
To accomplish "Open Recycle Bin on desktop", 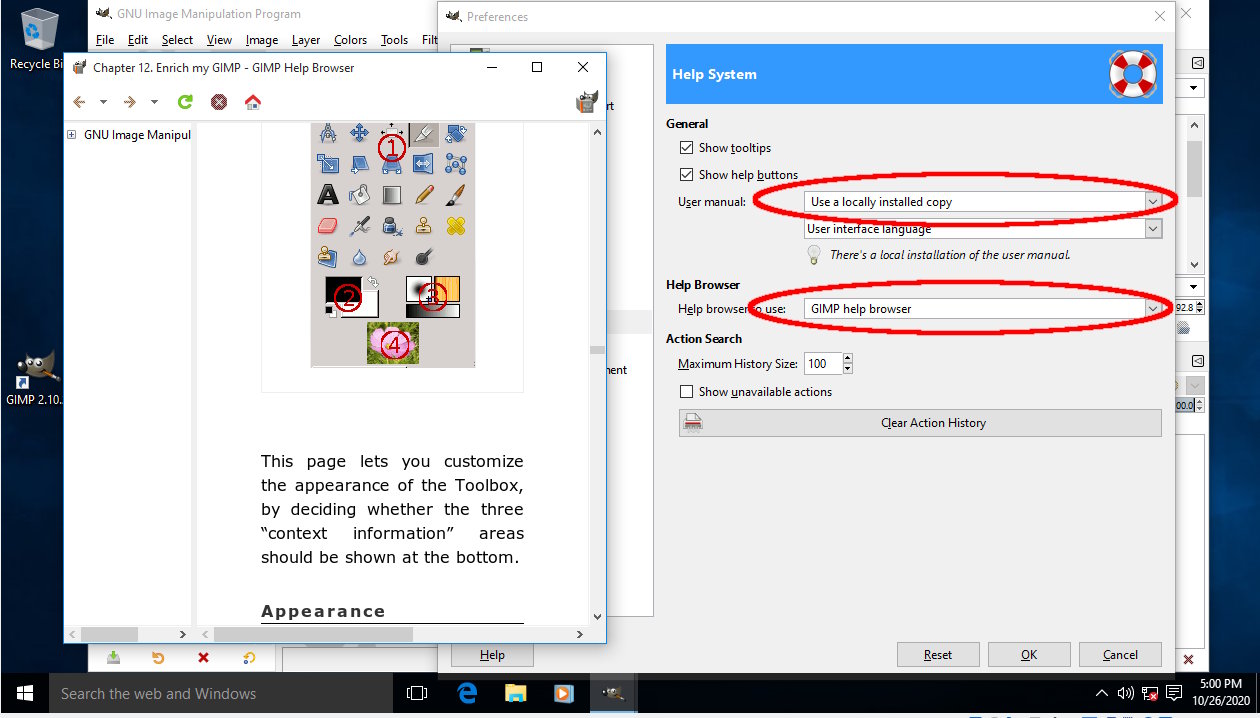I will pos(37,40).
